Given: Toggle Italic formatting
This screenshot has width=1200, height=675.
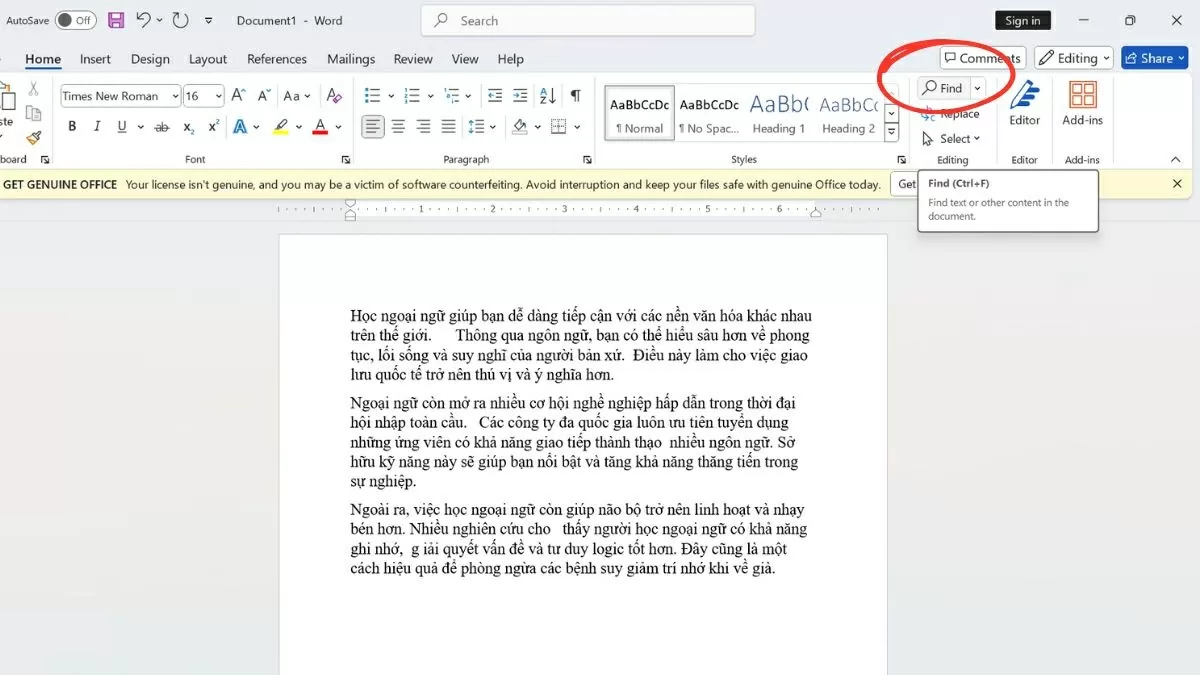Looking at the screenshot, I should [x=97, y=127].
